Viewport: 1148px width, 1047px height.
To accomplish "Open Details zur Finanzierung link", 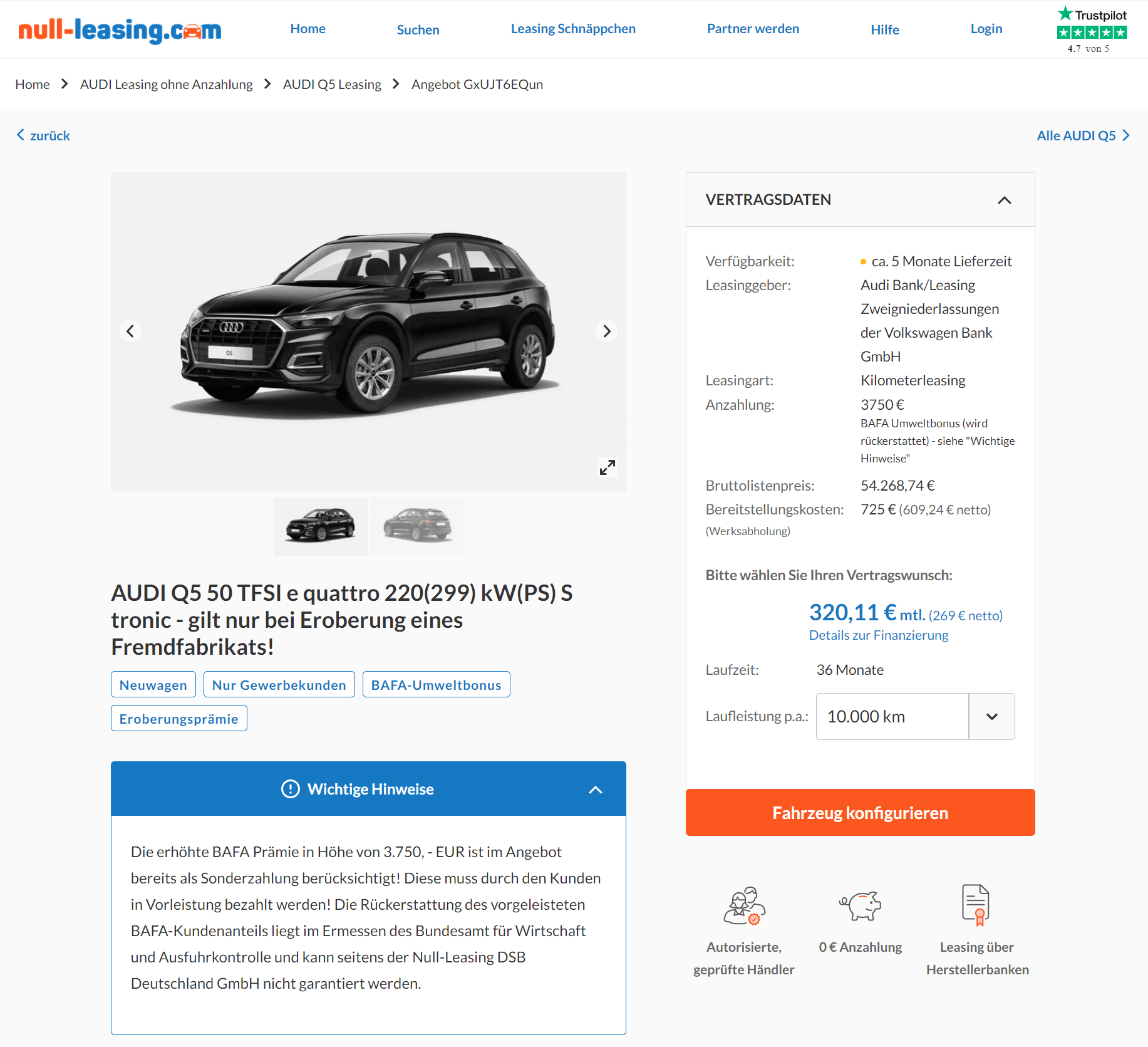I will (x=878, y=635).
